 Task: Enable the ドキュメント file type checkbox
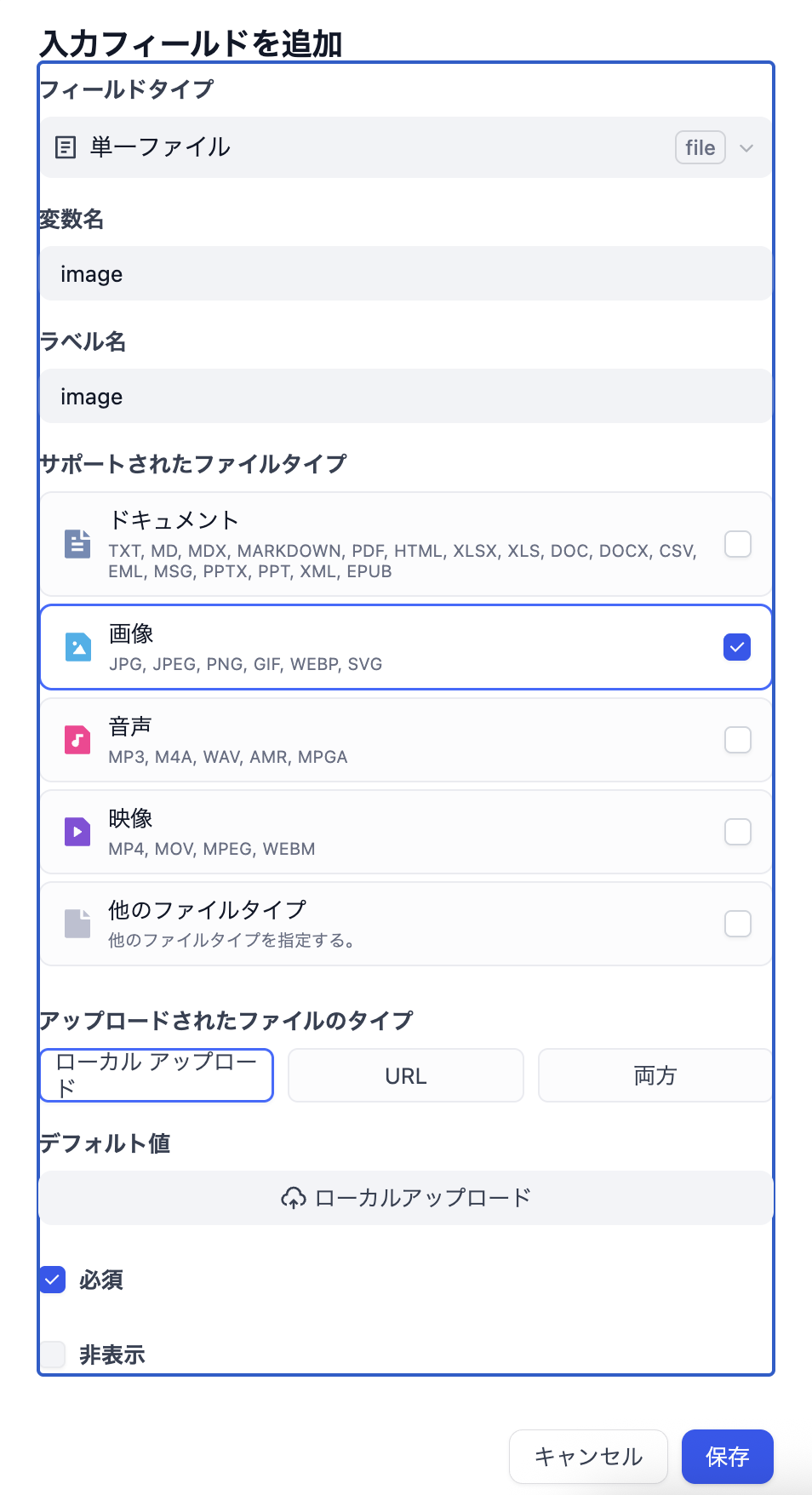click(x=737, y=544)
